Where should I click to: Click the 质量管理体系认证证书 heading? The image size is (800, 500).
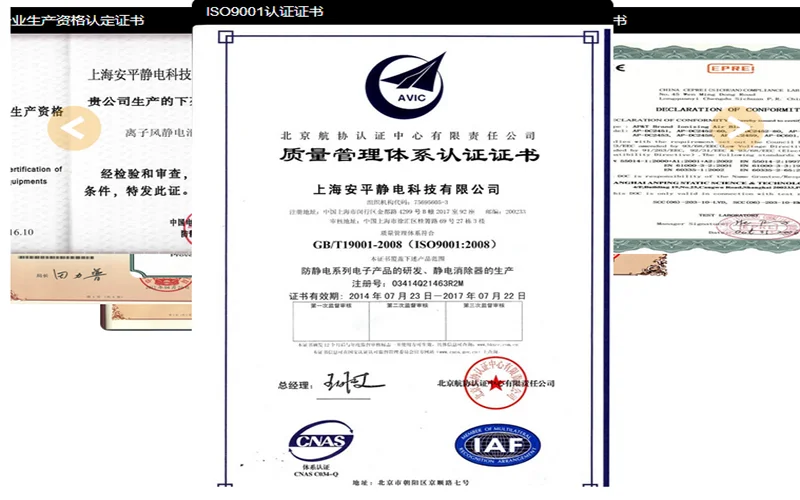coord(409,155)
